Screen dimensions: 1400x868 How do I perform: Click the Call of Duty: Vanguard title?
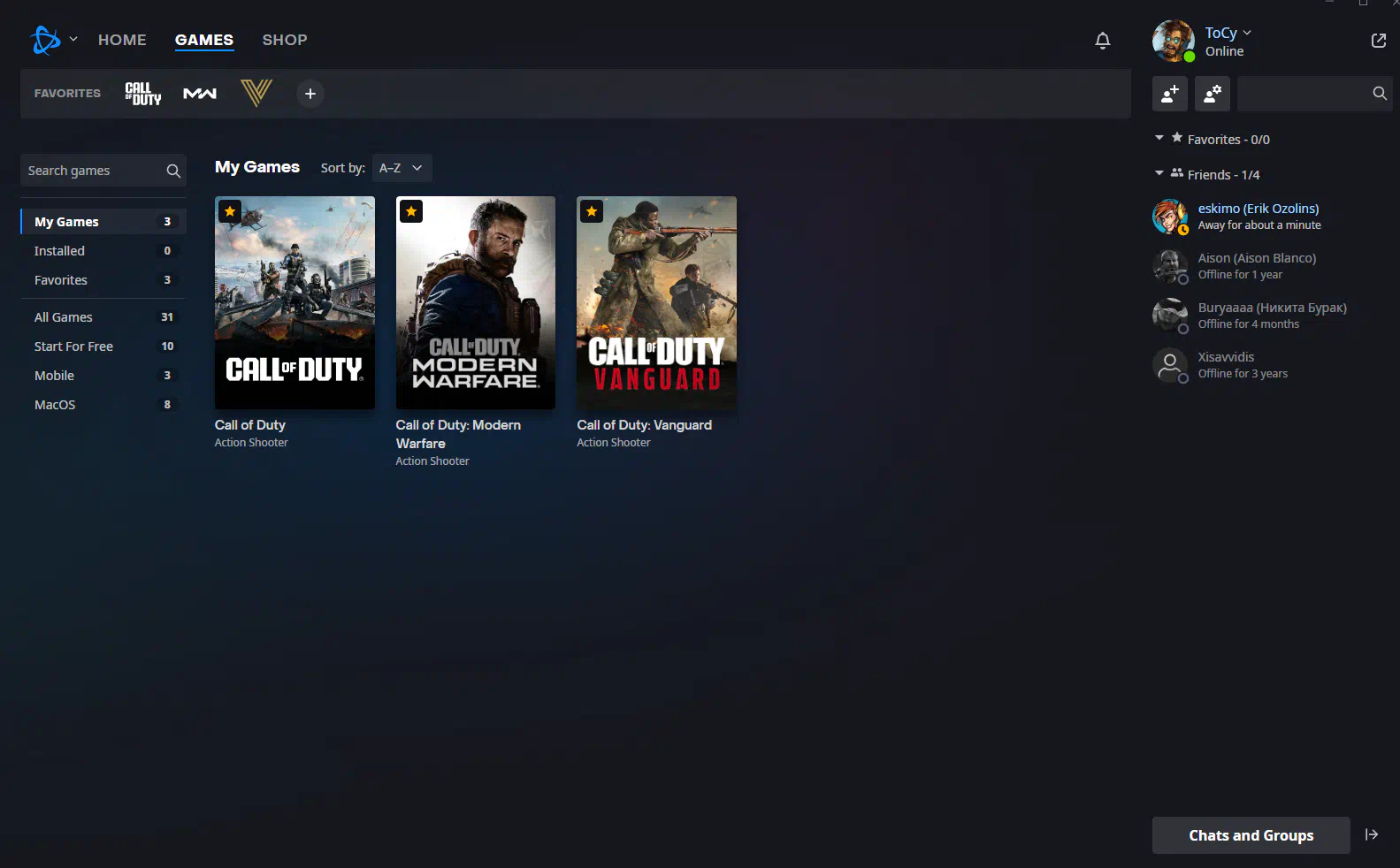[x=645, y=425]
